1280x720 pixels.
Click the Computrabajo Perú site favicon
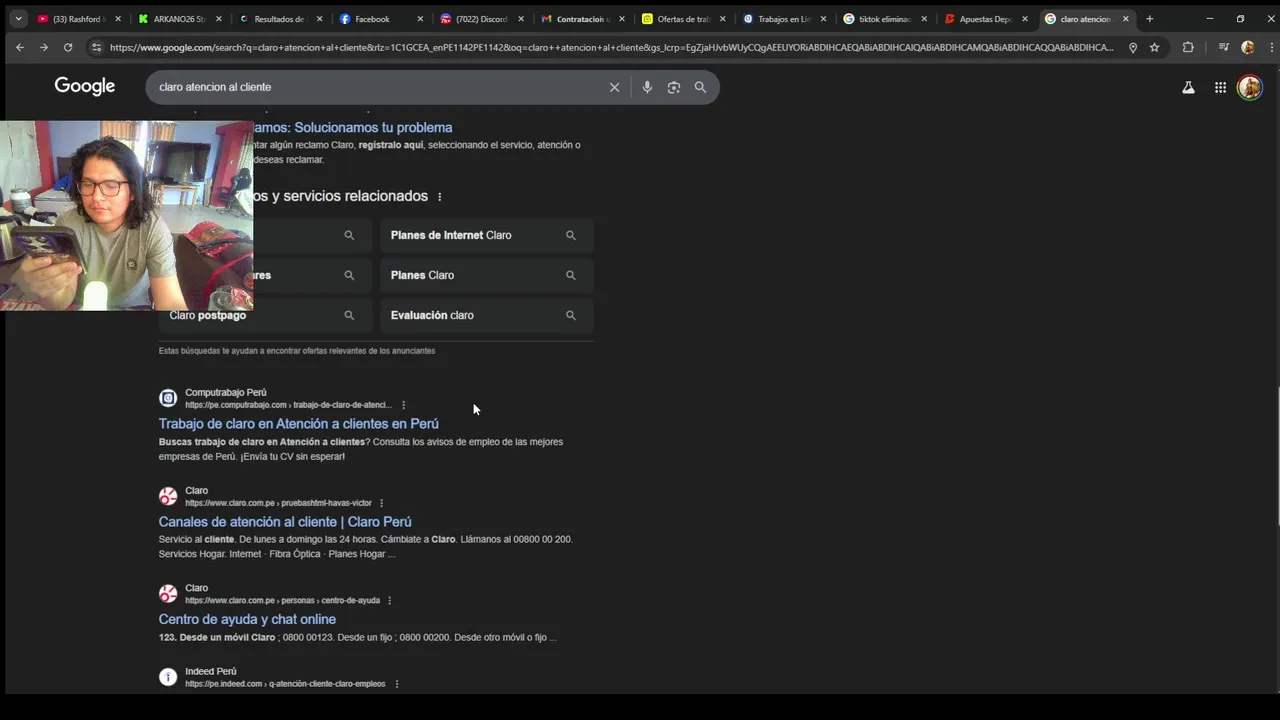tap(168, 398)
